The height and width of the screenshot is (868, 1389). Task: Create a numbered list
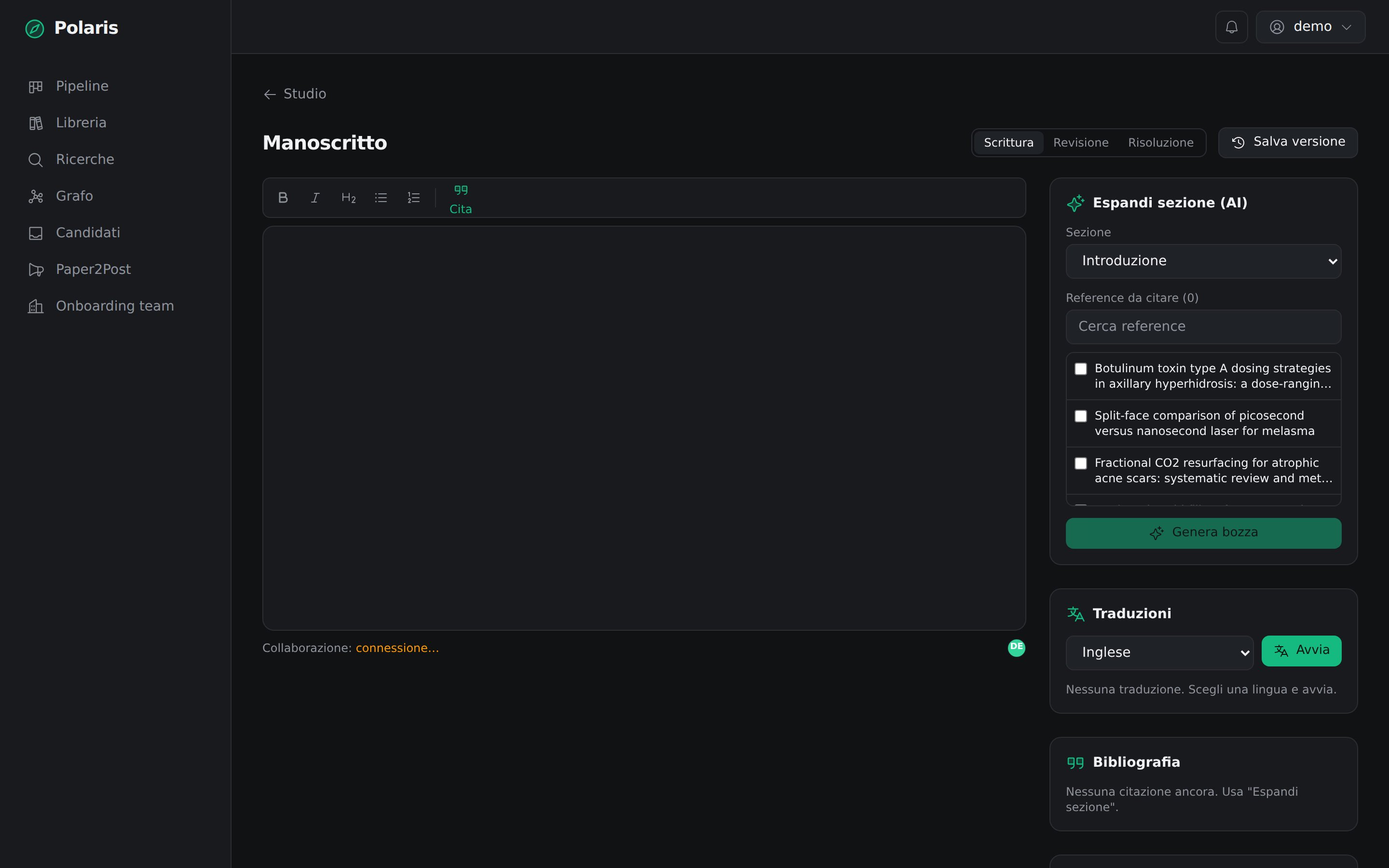414,198
